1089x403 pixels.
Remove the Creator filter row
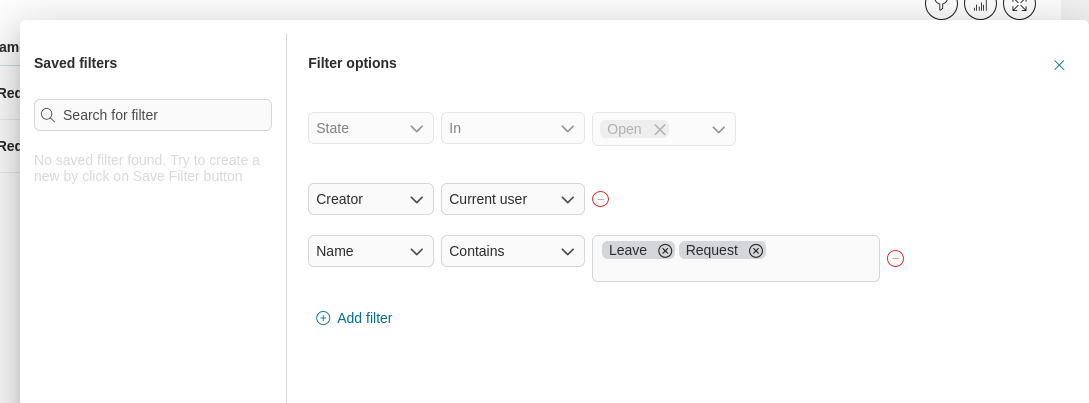[x=601, y=199]
